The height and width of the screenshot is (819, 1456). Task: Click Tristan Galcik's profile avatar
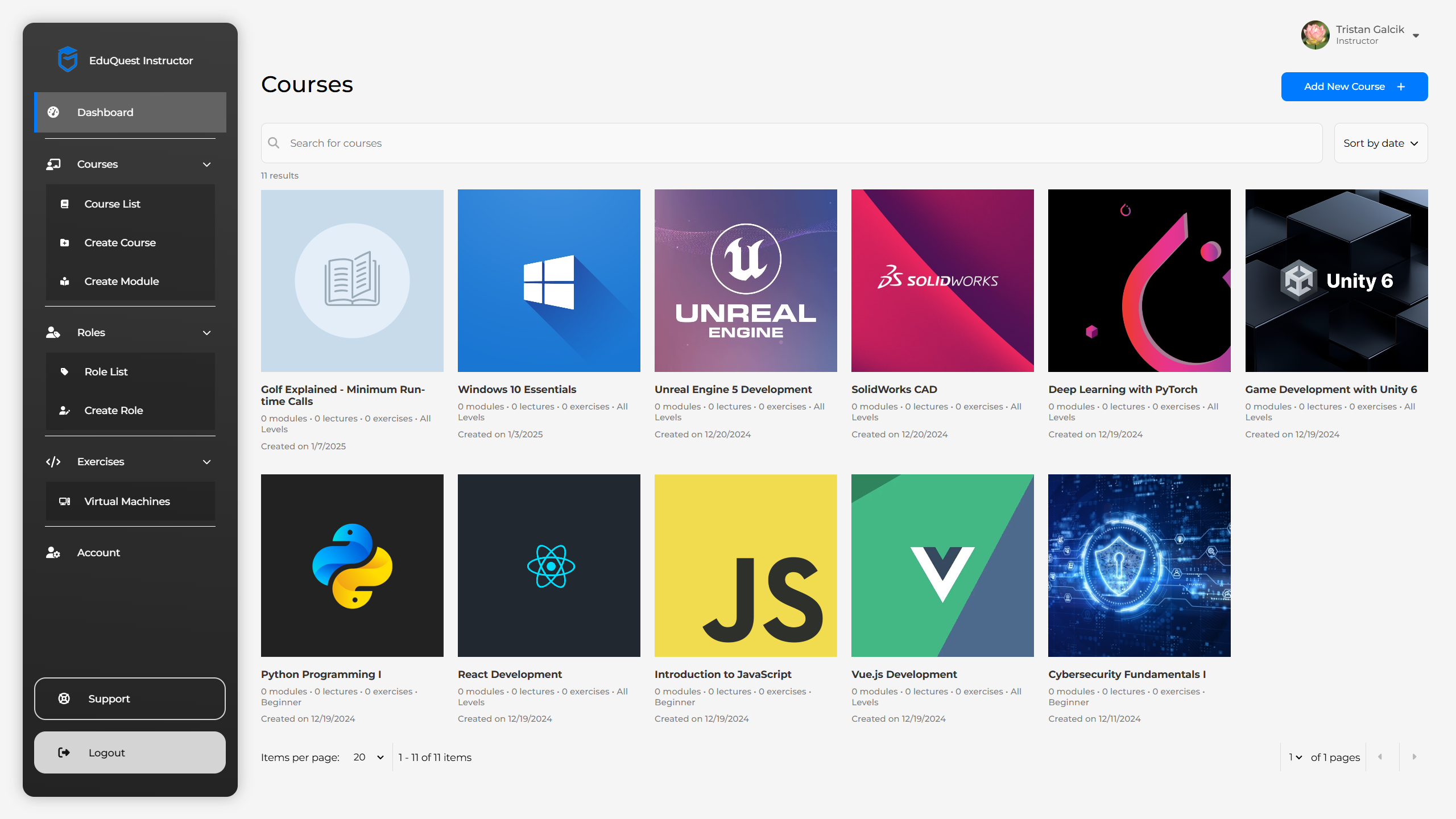pos(1316,35)
